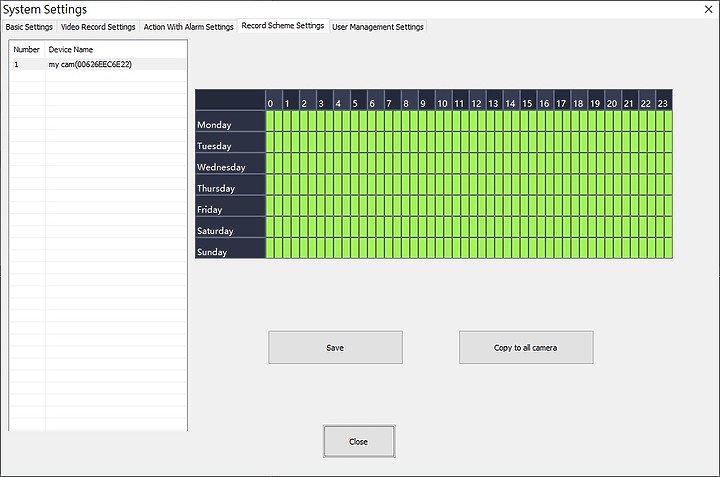Switch to Video Record Settings tab
The height and width of the screenshot is (477, 720).
tap(98, 27)
